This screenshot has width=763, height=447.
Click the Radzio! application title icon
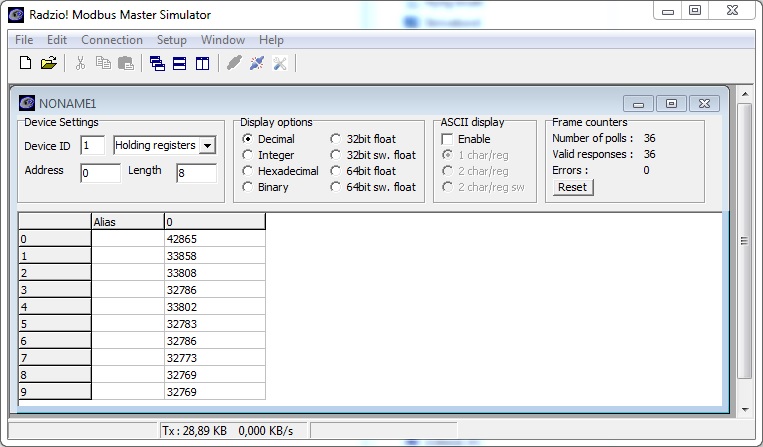point(16,15)
